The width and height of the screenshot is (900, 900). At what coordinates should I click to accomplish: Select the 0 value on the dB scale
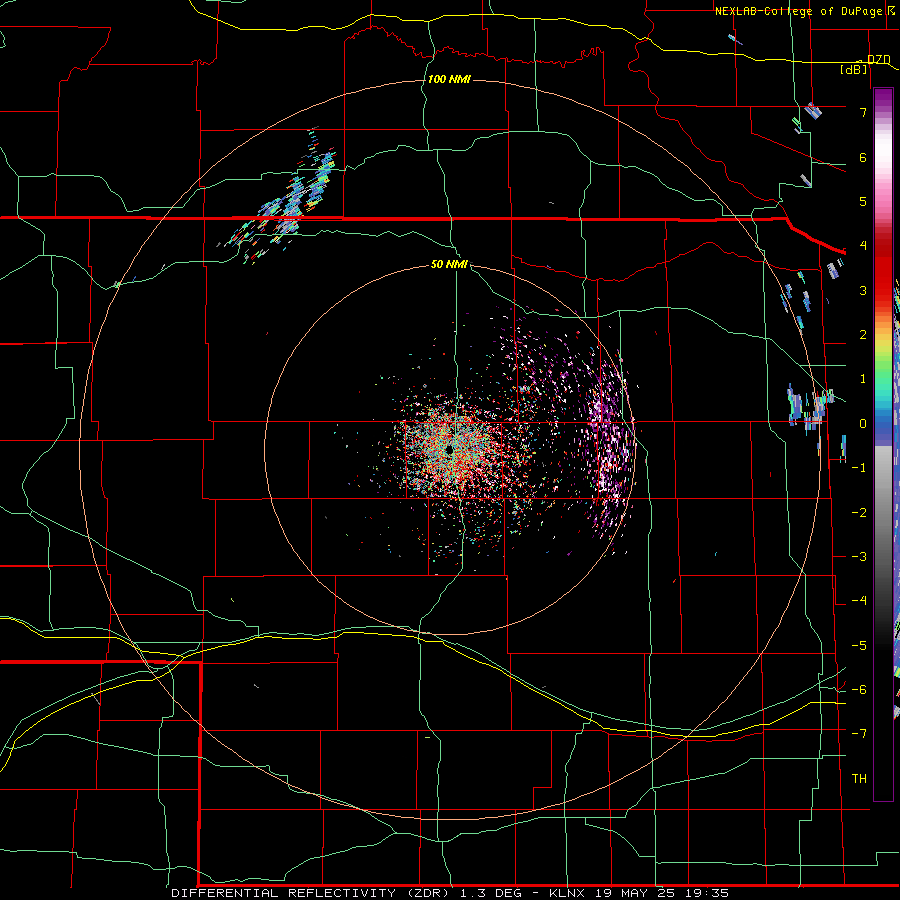point(863,424)
